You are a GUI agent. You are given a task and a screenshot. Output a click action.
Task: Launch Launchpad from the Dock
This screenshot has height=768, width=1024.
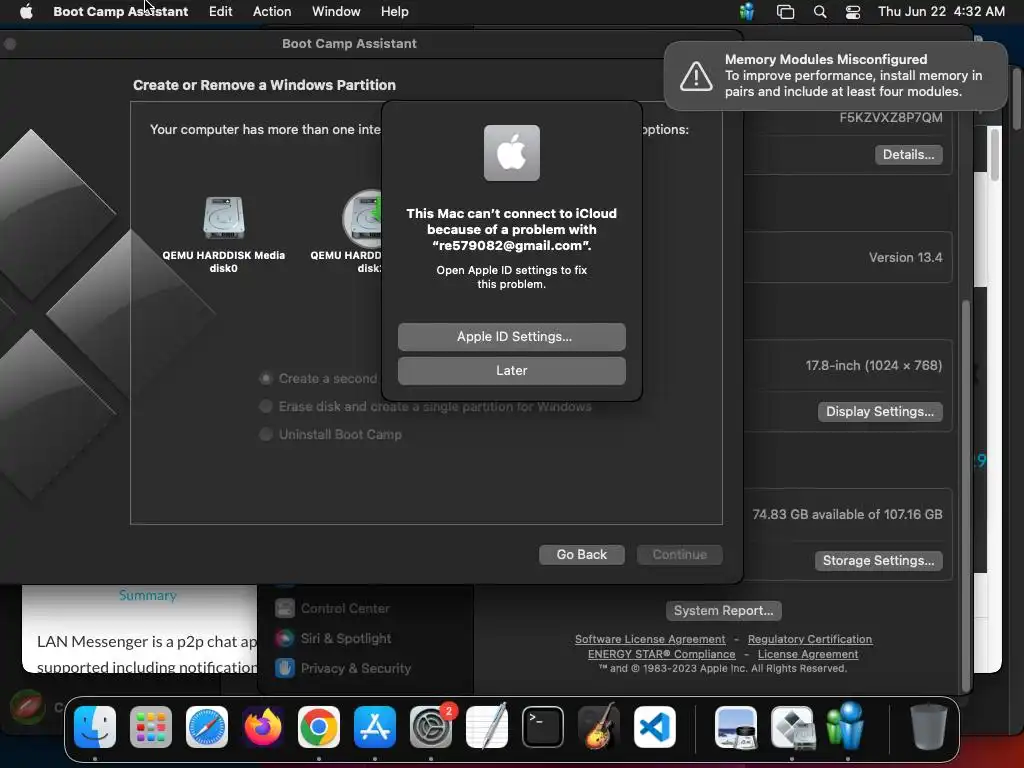pyautogui.click(x=151, y=727)
